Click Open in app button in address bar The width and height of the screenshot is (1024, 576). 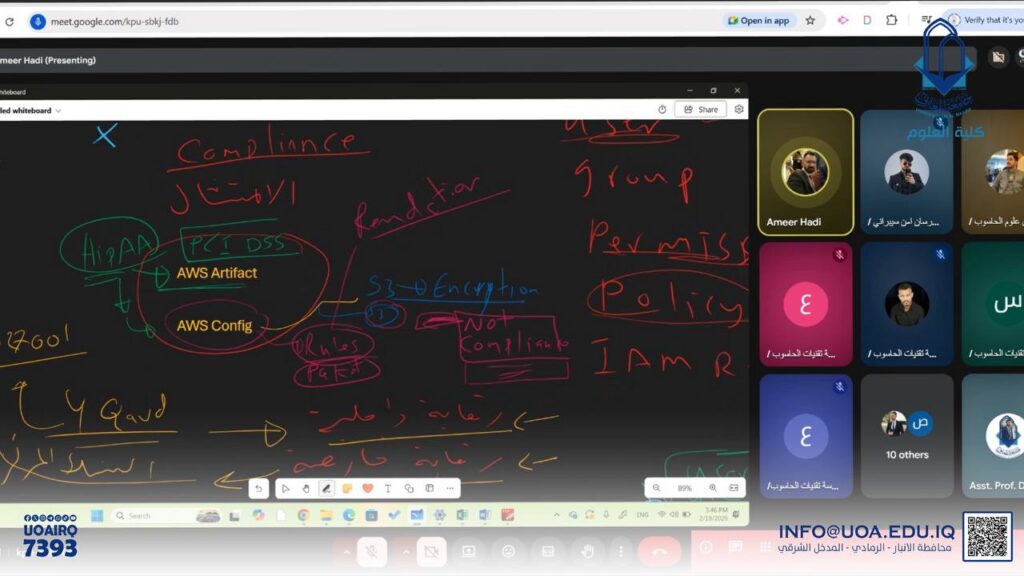coord(758,20)
